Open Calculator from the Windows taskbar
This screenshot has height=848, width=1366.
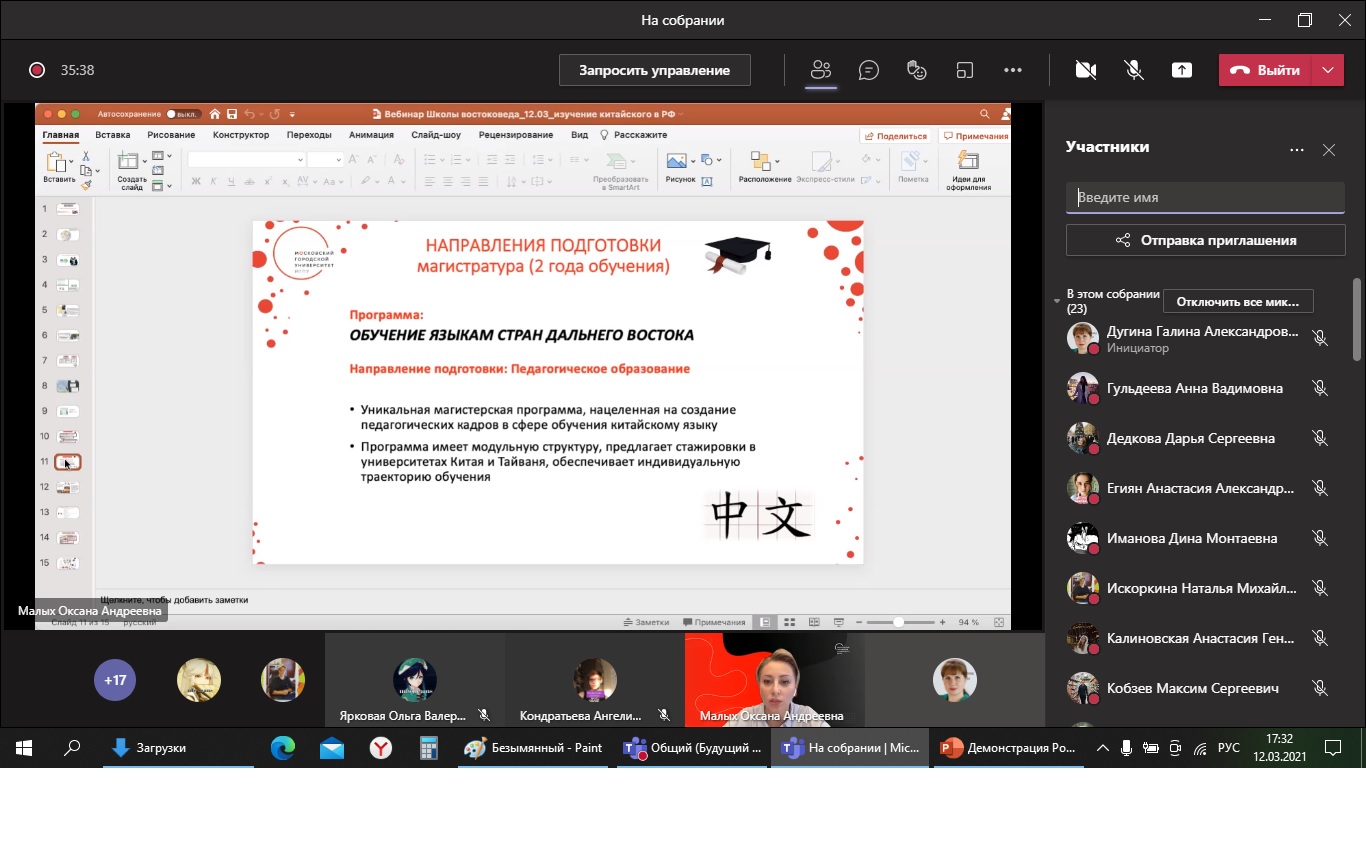pyautogui.click(x=429, y=748)
